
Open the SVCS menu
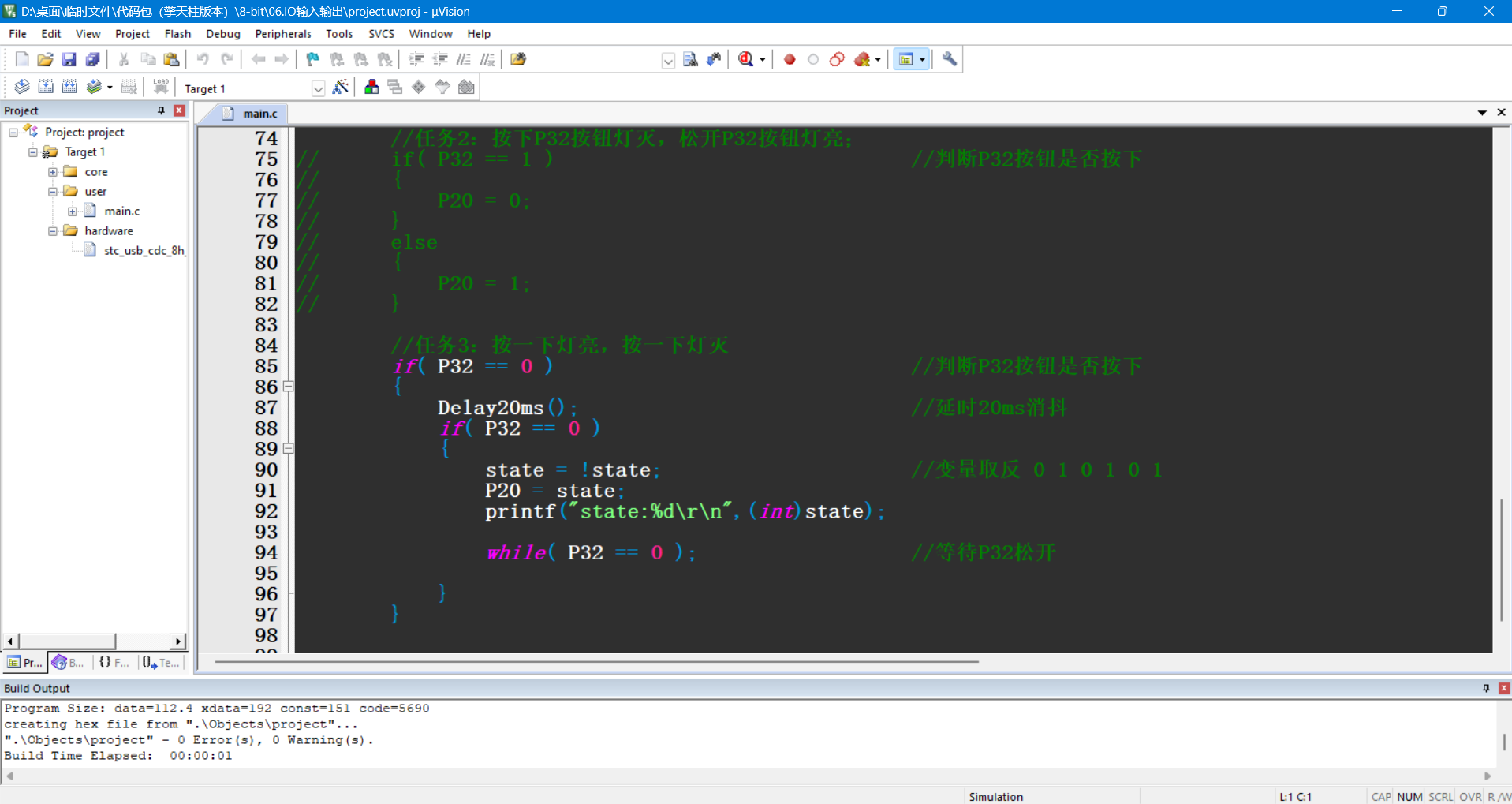[x=381, y=34]
